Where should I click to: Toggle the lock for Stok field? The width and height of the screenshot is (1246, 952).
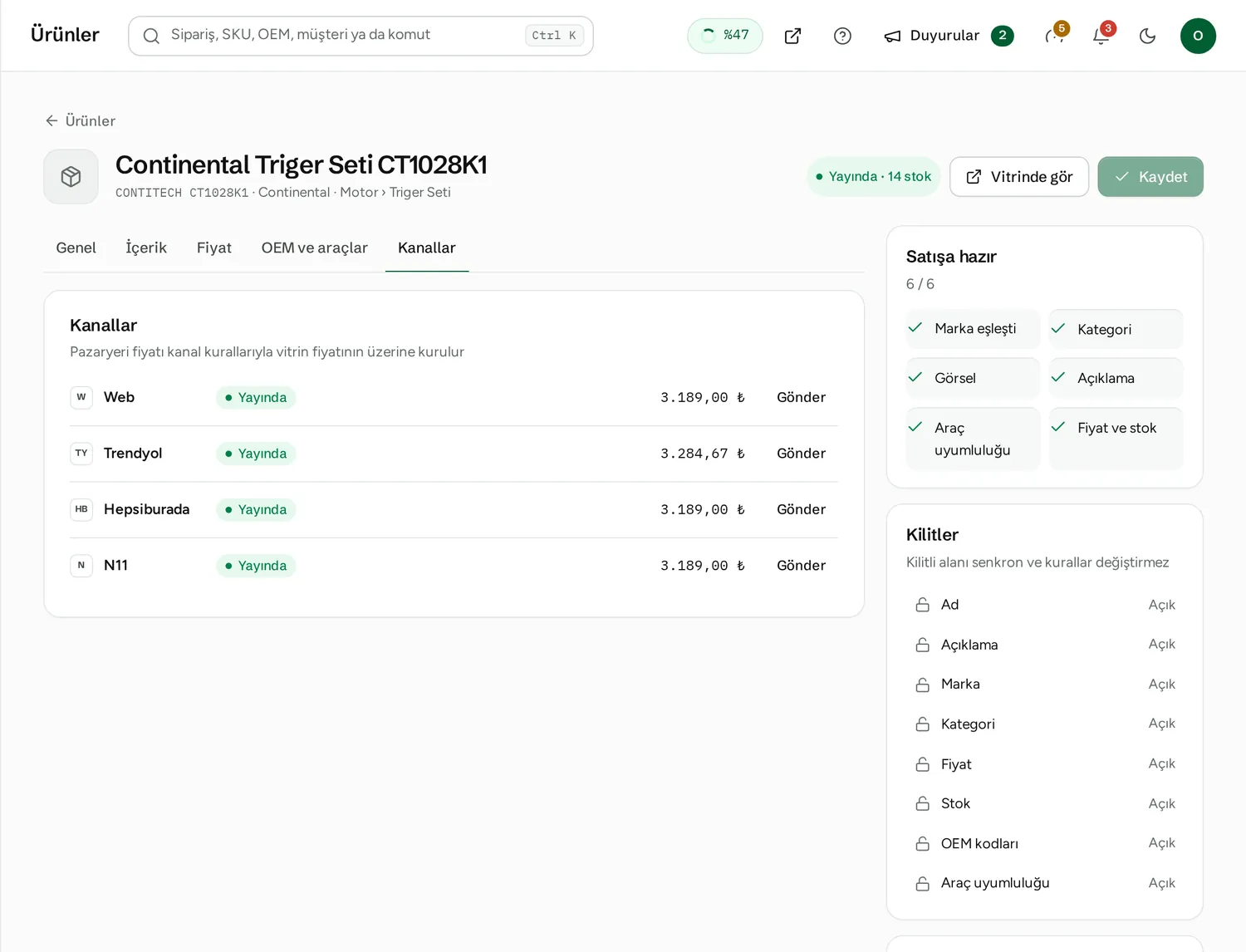[1045, 803]
